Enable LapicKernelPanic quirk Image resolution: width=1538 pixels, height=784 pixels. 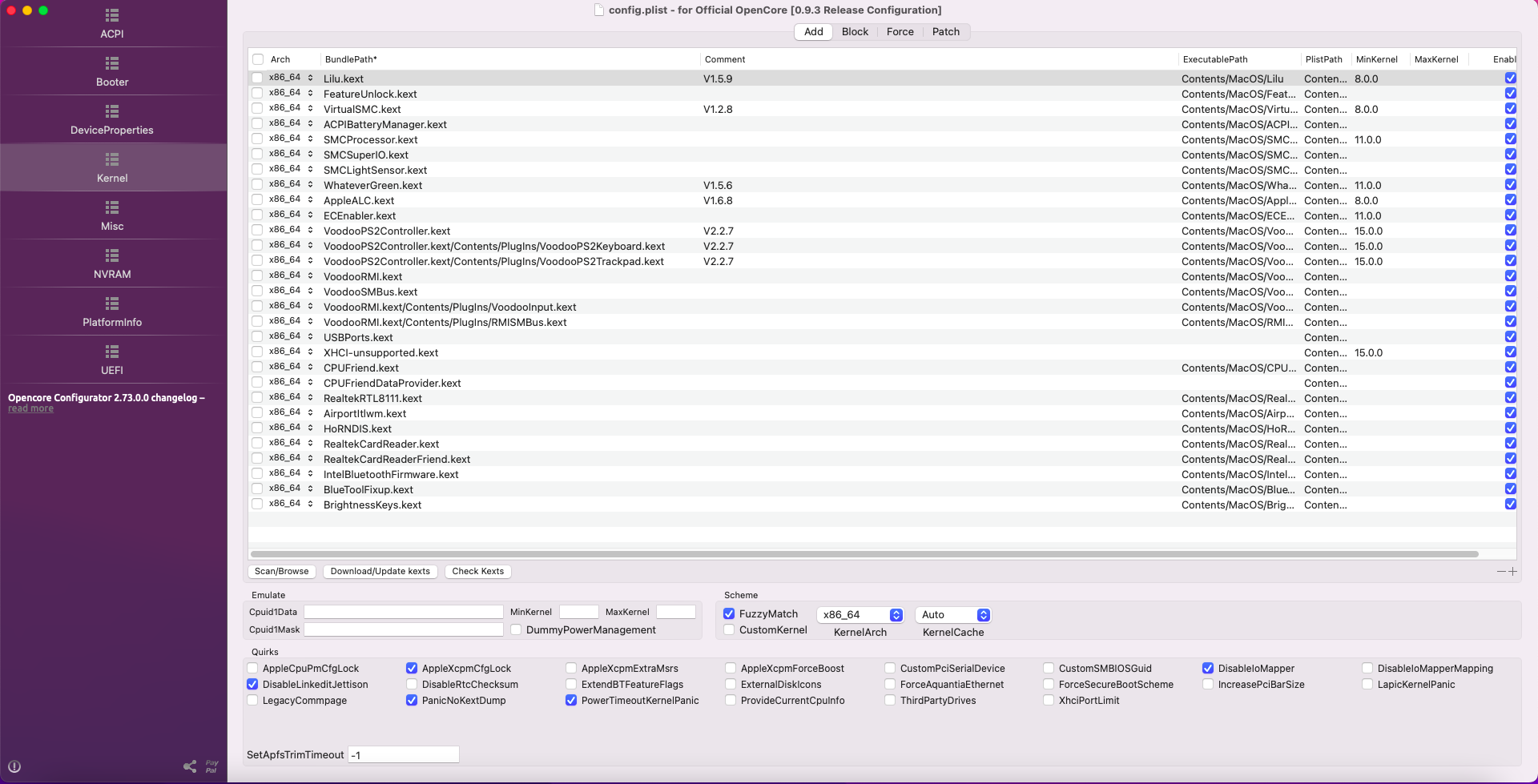[x=1367, y=684]
